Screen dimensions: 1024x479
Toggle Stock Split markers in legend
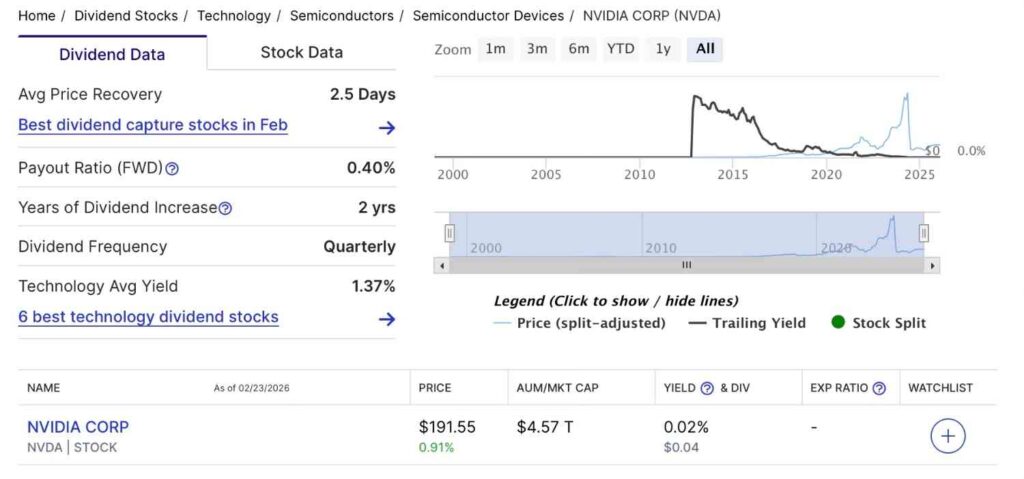(x=878, y=323)
